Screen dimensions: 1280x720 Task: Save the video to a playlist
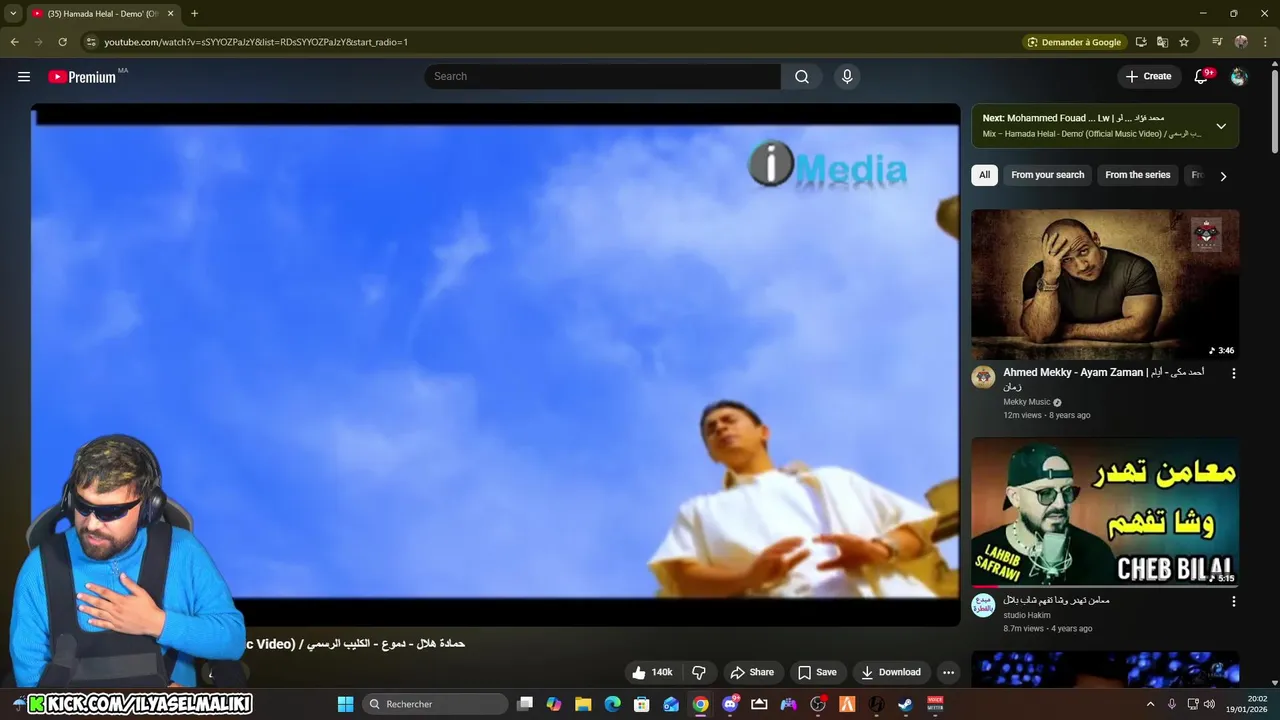click(817, 672)
